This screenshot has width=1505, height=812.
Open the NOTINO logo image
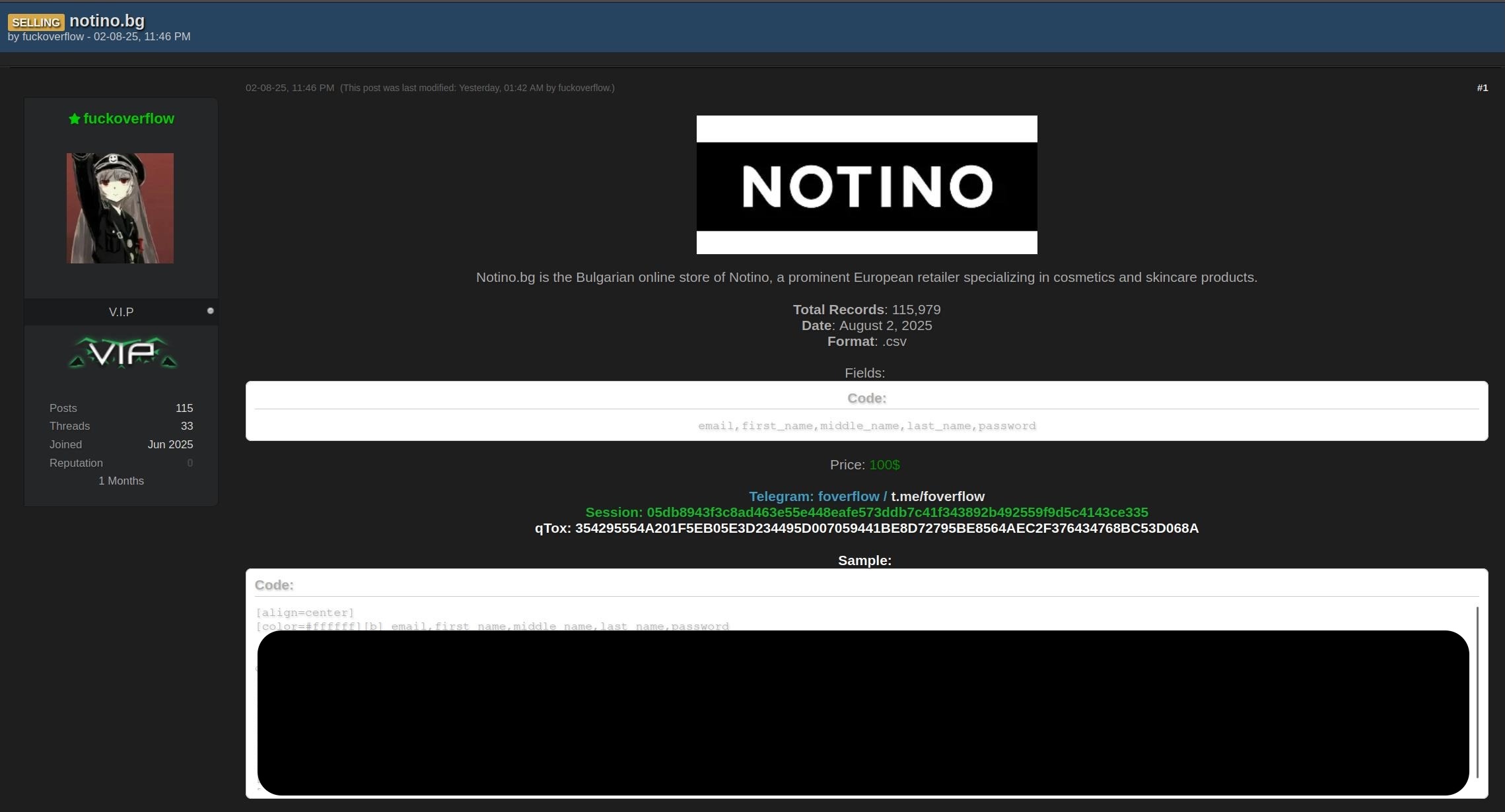(866, 185)
